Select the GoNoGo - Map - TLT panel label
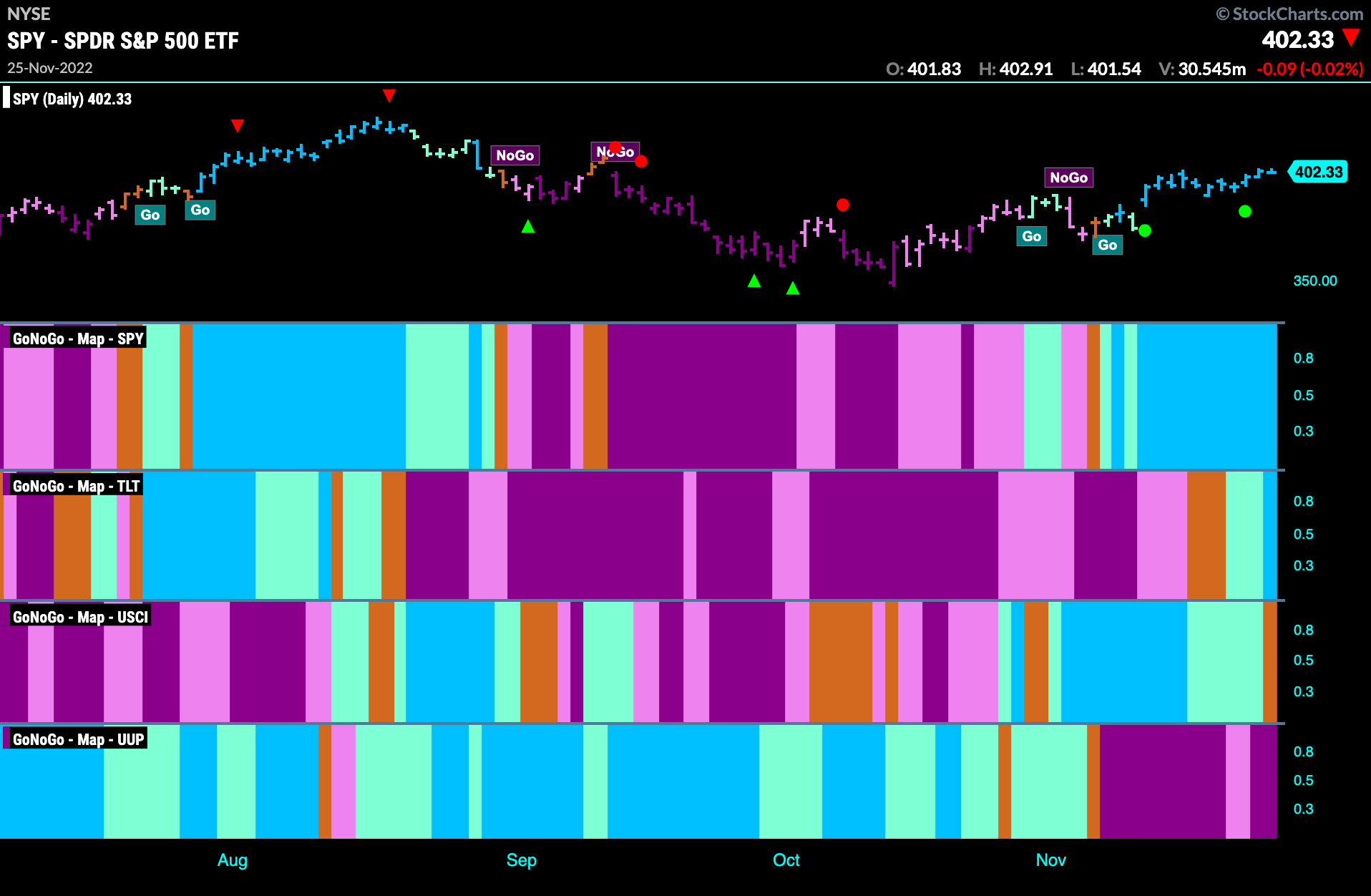The image size is (1371, 896). [76, 486]
